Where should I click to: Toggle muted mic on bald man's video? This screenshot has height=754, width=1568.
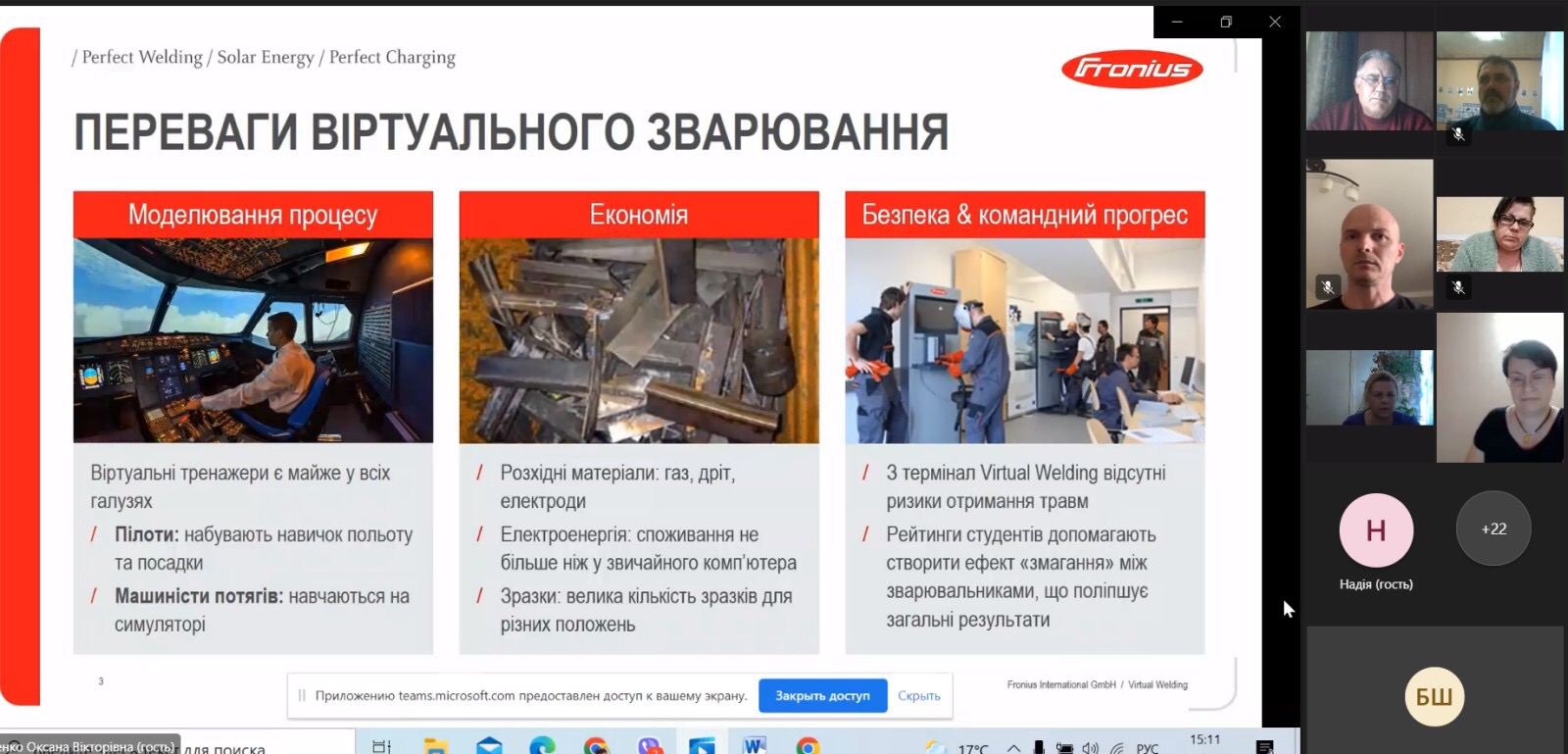[1328, 287]
